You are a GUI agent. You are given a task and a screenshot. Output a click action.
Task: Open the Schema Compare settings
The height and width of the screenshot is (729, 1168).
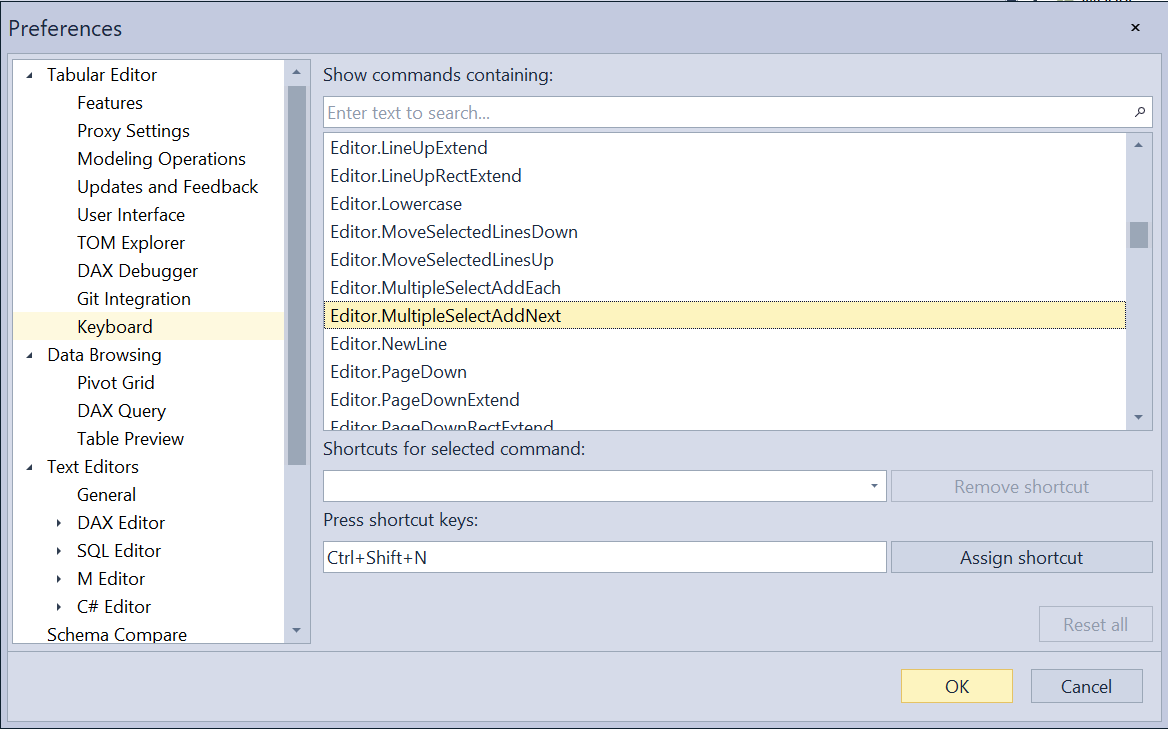(117, 634)
